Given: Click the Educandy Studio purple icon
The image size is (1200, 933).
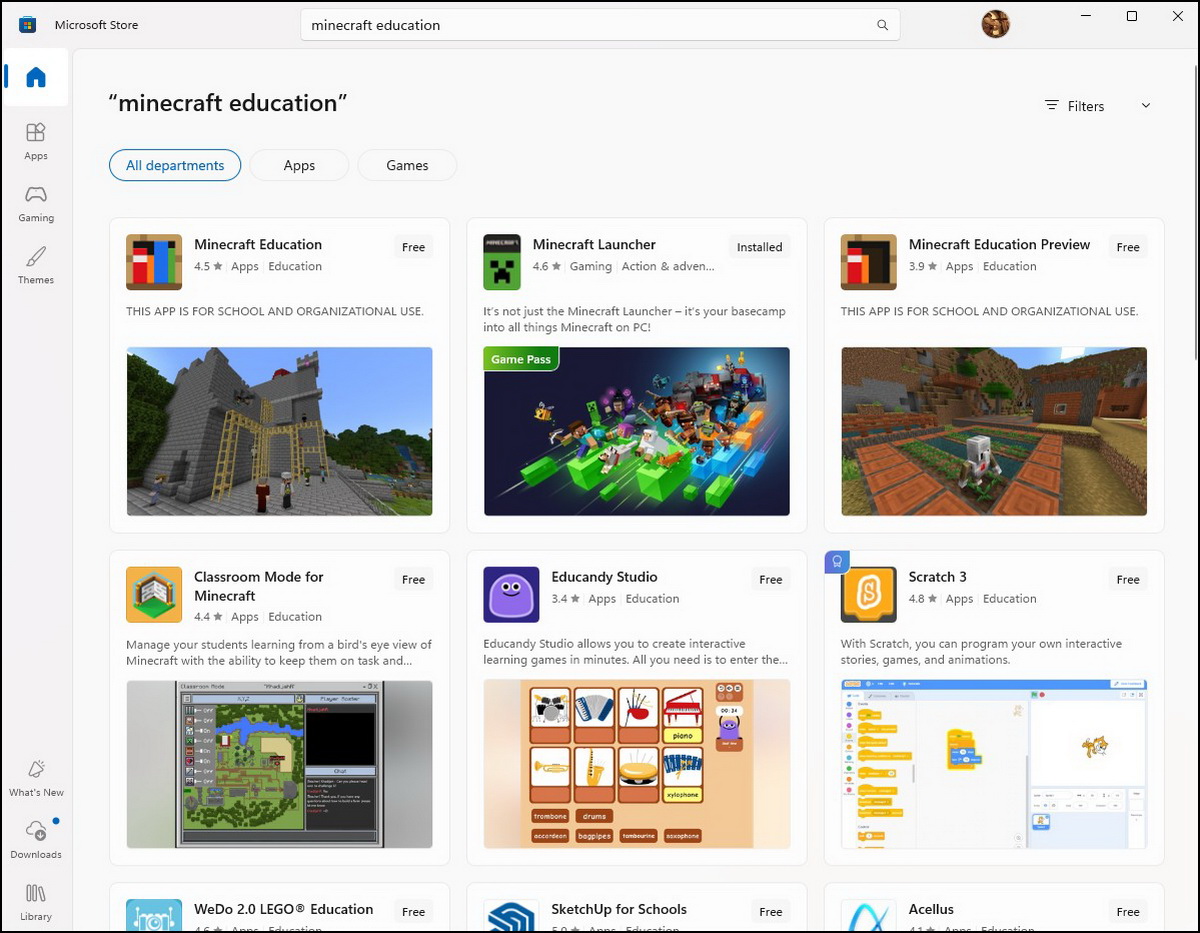Looking at the screenshot, I should click(x=511, y=595).
